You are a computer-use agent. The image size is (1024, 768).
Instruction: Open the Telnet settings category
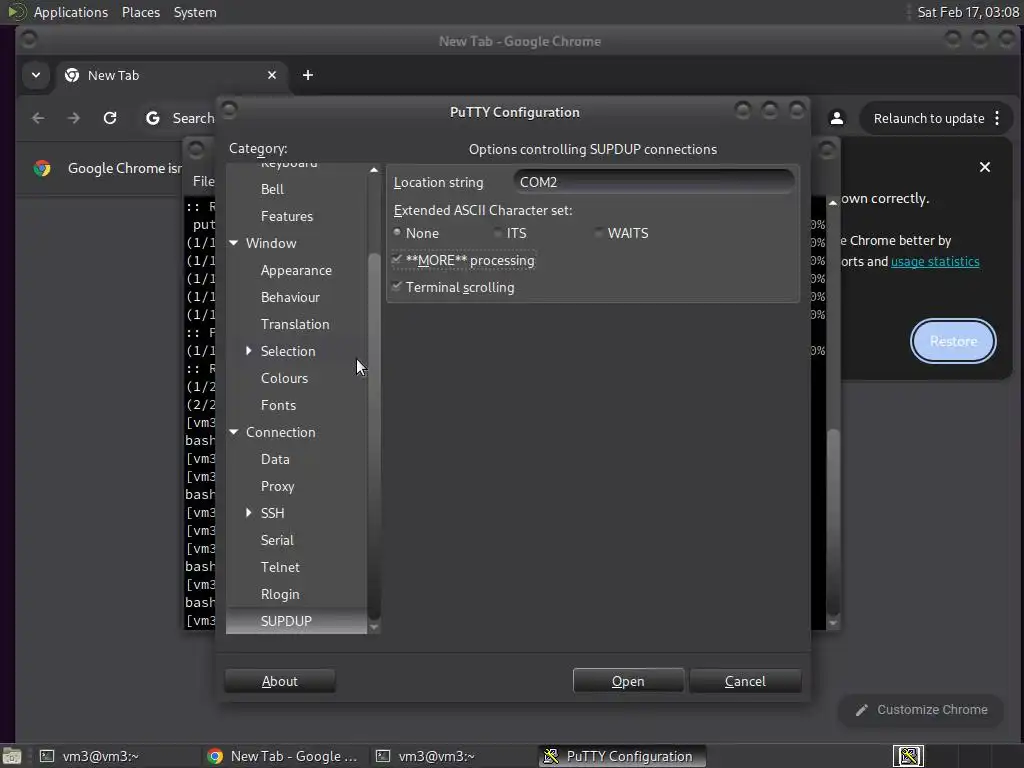point(280,568)
